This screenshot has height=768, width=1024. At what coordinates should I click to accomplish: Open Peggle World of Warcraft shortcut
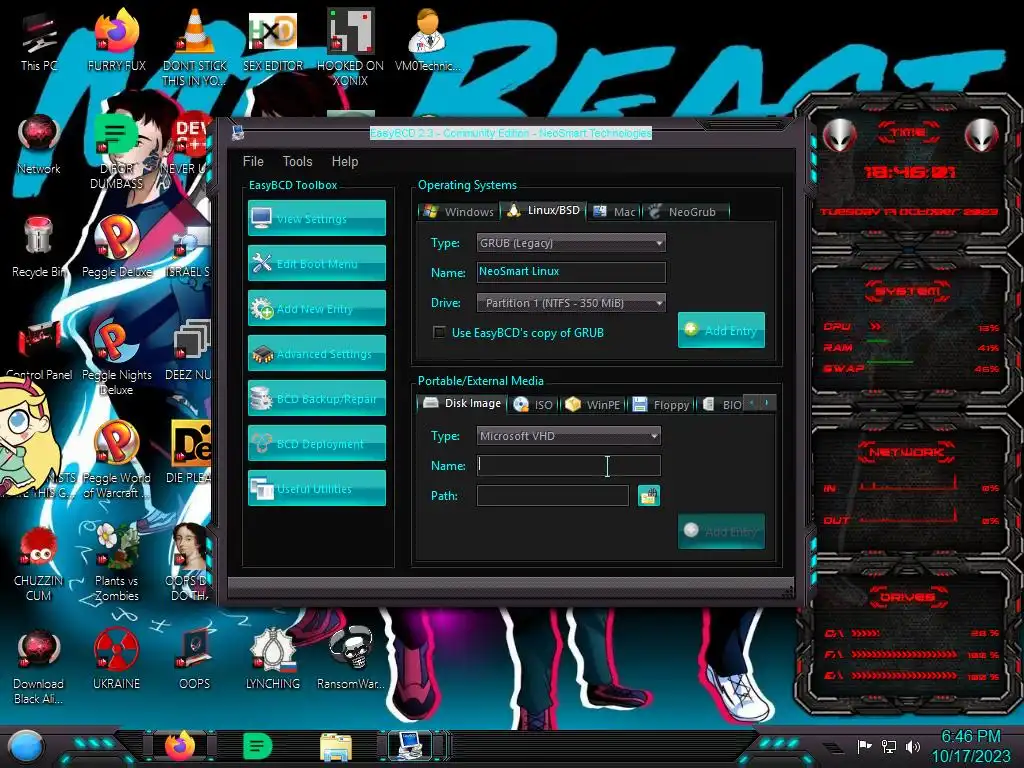point(116,460)
